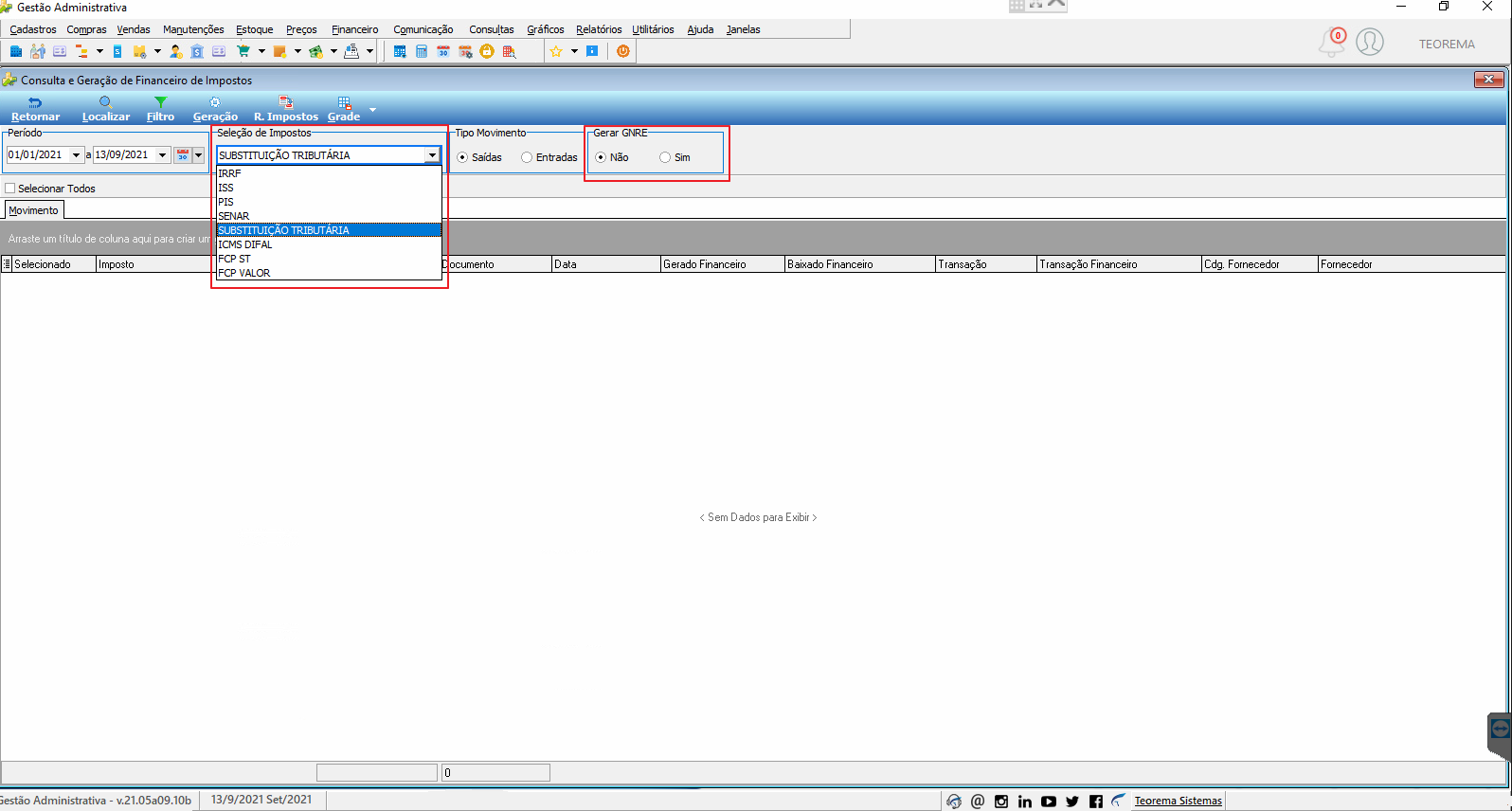Click the bank building toolbar icon

[x=197, y=51]
